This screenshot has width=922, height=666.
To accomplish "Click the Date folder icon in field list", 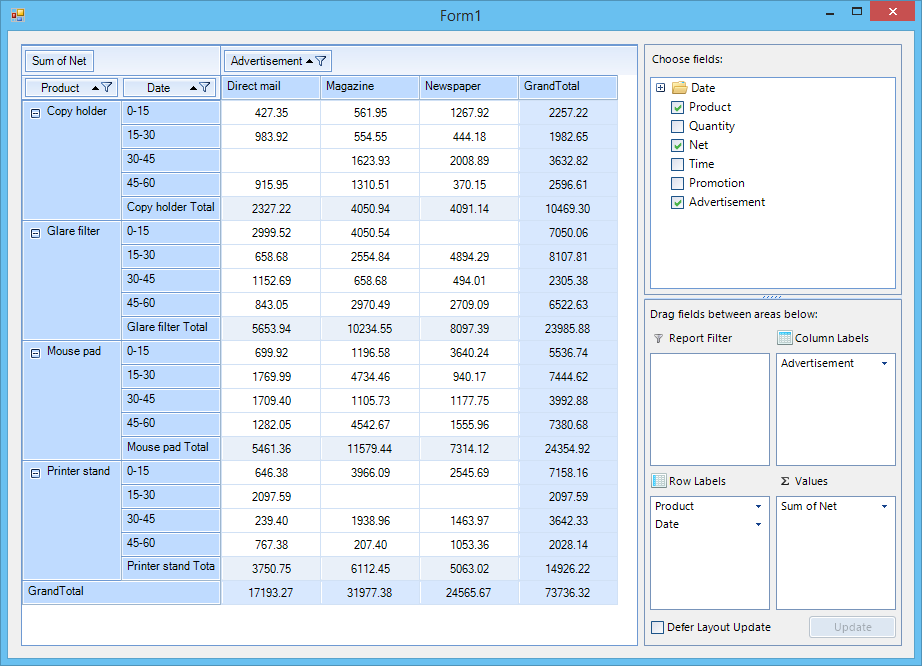I will pos(679,88).
